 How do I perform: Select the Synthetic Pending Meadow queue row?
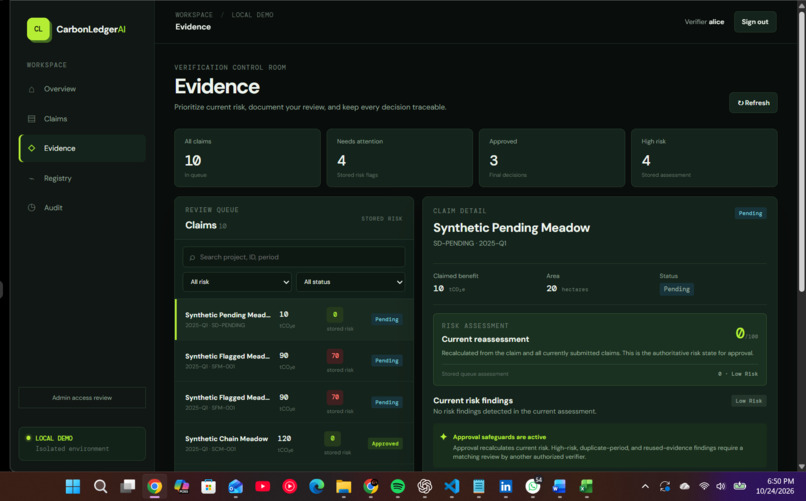click(294, 319)
